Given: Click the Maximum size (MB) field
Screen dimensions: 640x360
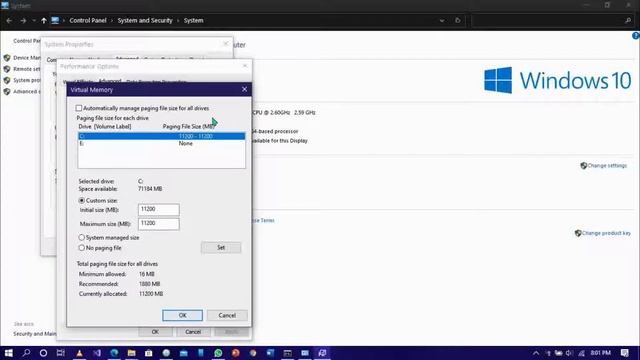Looking at the screenshot, I should click(158, 224).
